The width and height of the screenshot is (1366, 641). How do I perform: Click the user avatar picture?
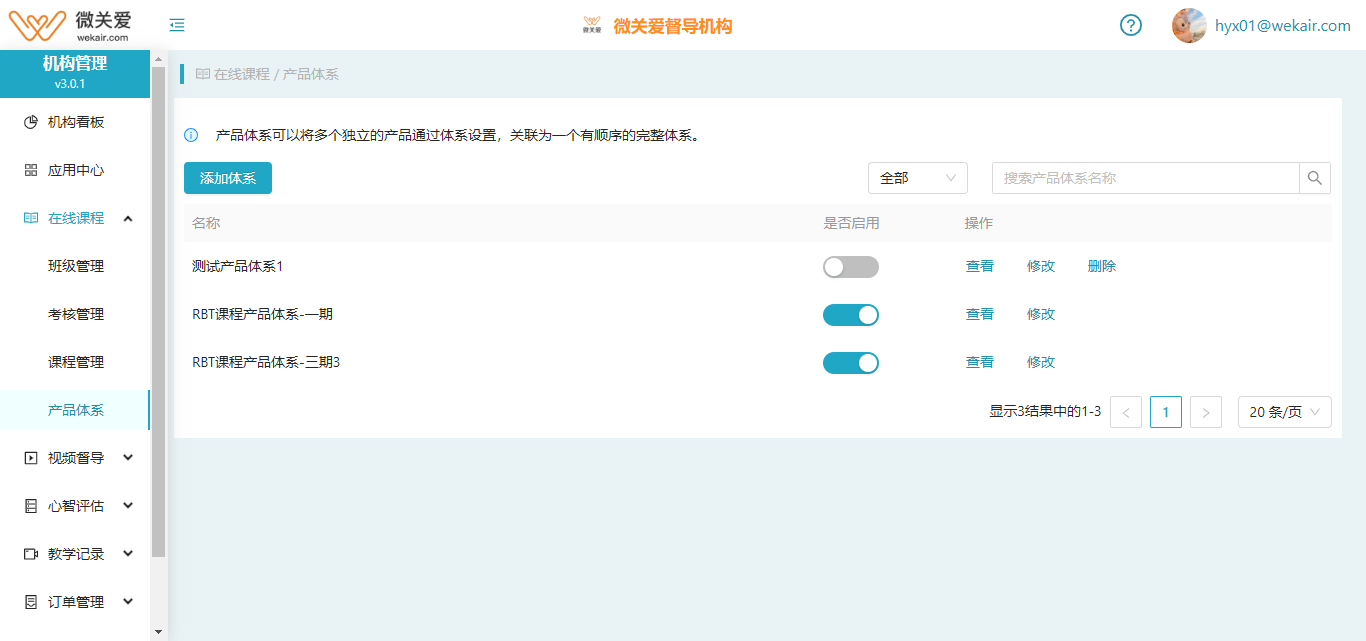(x=1189, y=25)
